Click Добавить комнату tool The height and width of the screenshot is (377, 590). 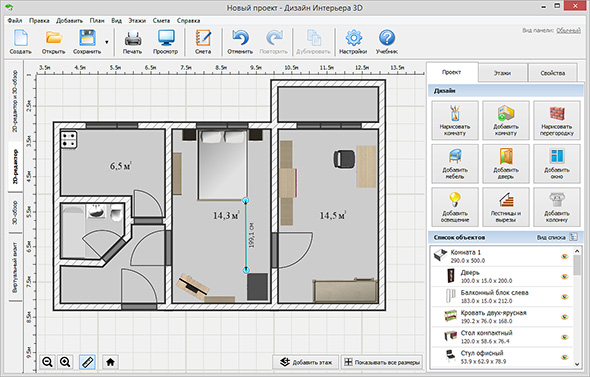pyautogui.click(x=506, y=120)
